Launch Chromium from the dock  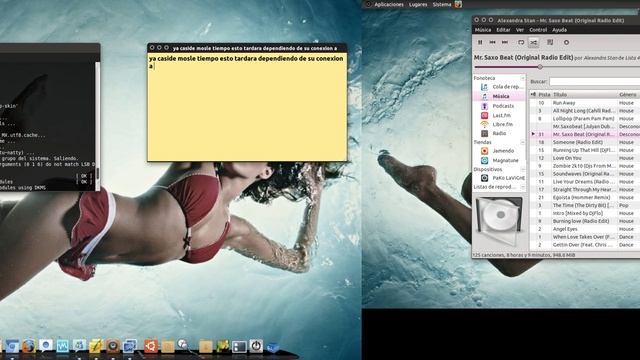[x=11, y=346]
